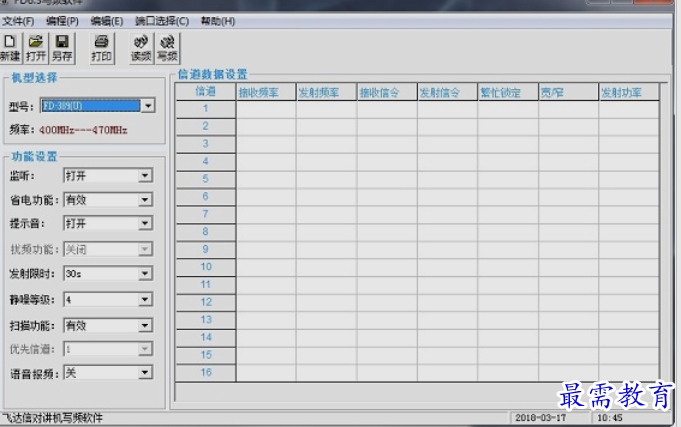
Task: Open the 编程(P) menu
Action: click(62, 21)
